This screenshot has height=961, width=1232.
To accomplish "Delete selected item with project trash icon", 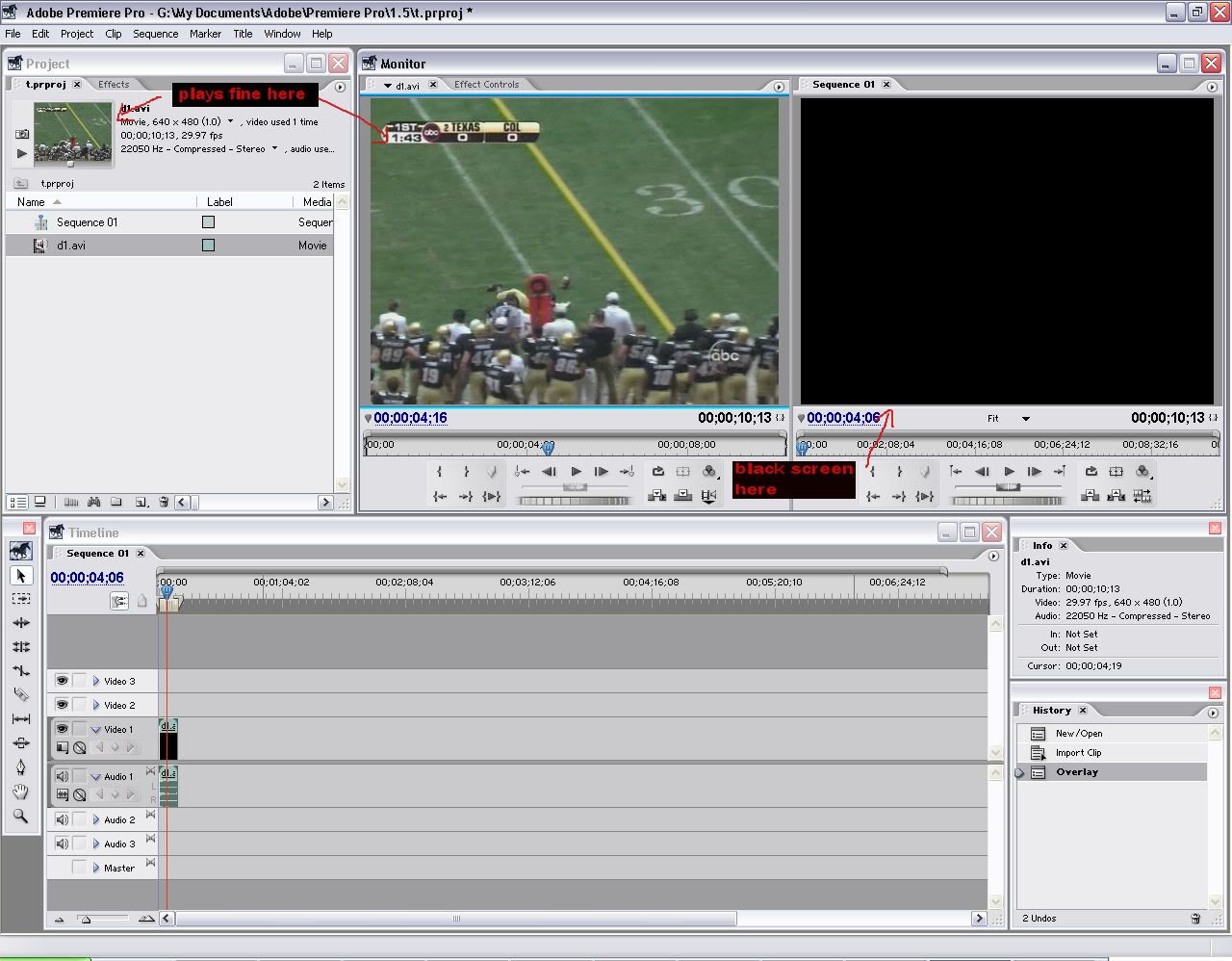I will [164, 502].
